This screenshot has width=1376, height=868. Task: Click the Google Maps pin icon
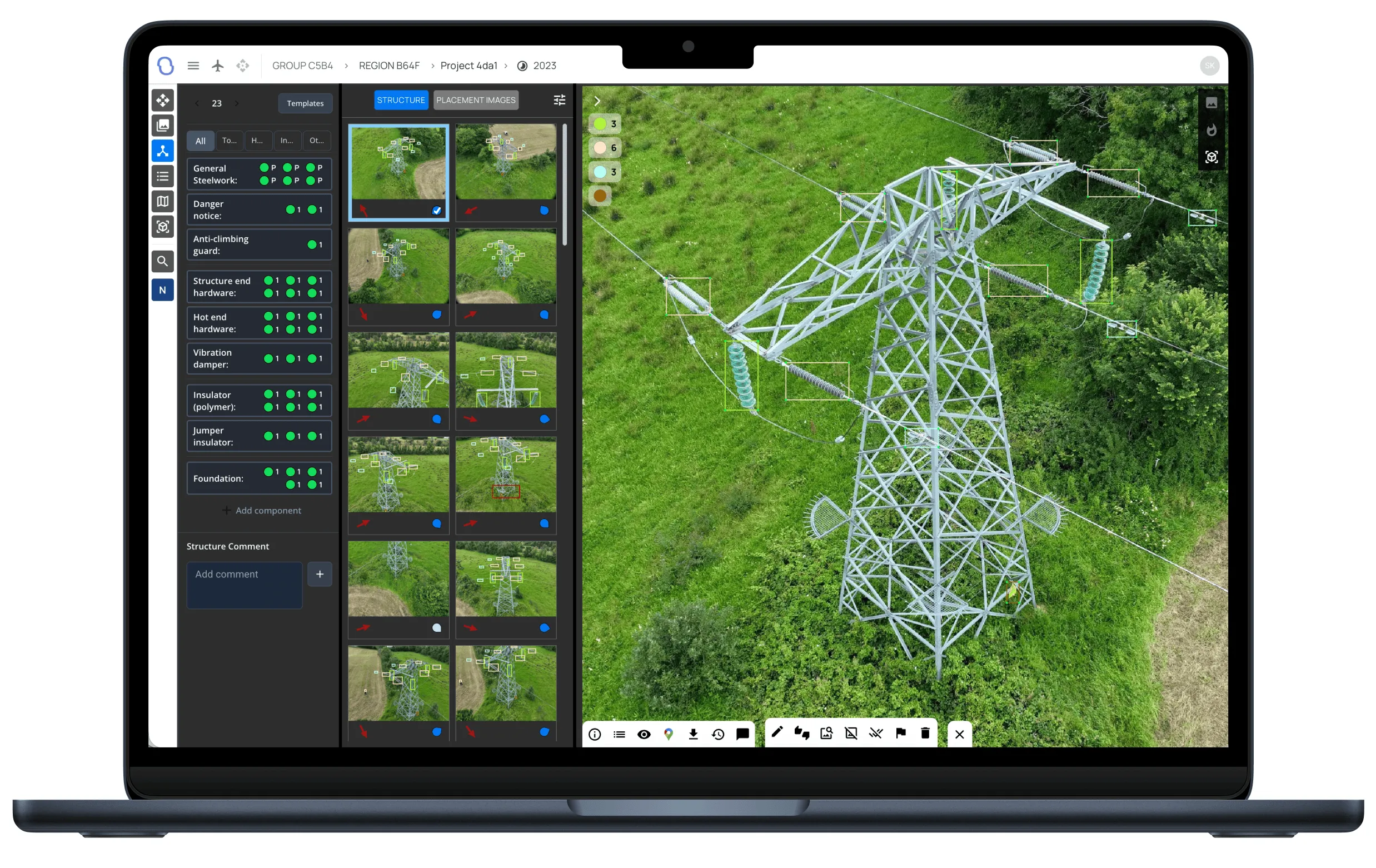[x=669, y=734]
